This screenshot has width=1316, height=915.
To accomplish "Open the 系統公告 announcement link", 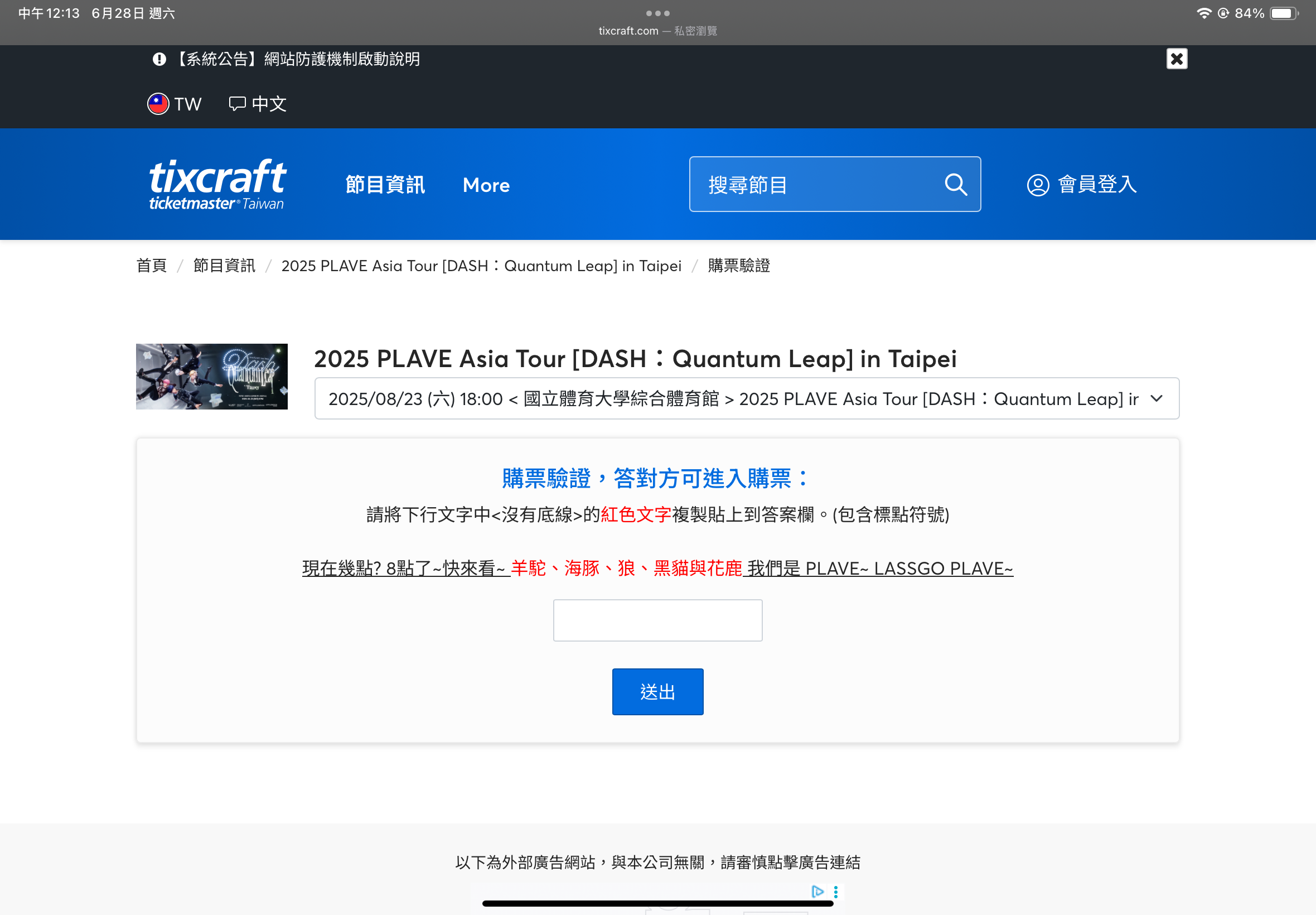I will pos(296,59).
